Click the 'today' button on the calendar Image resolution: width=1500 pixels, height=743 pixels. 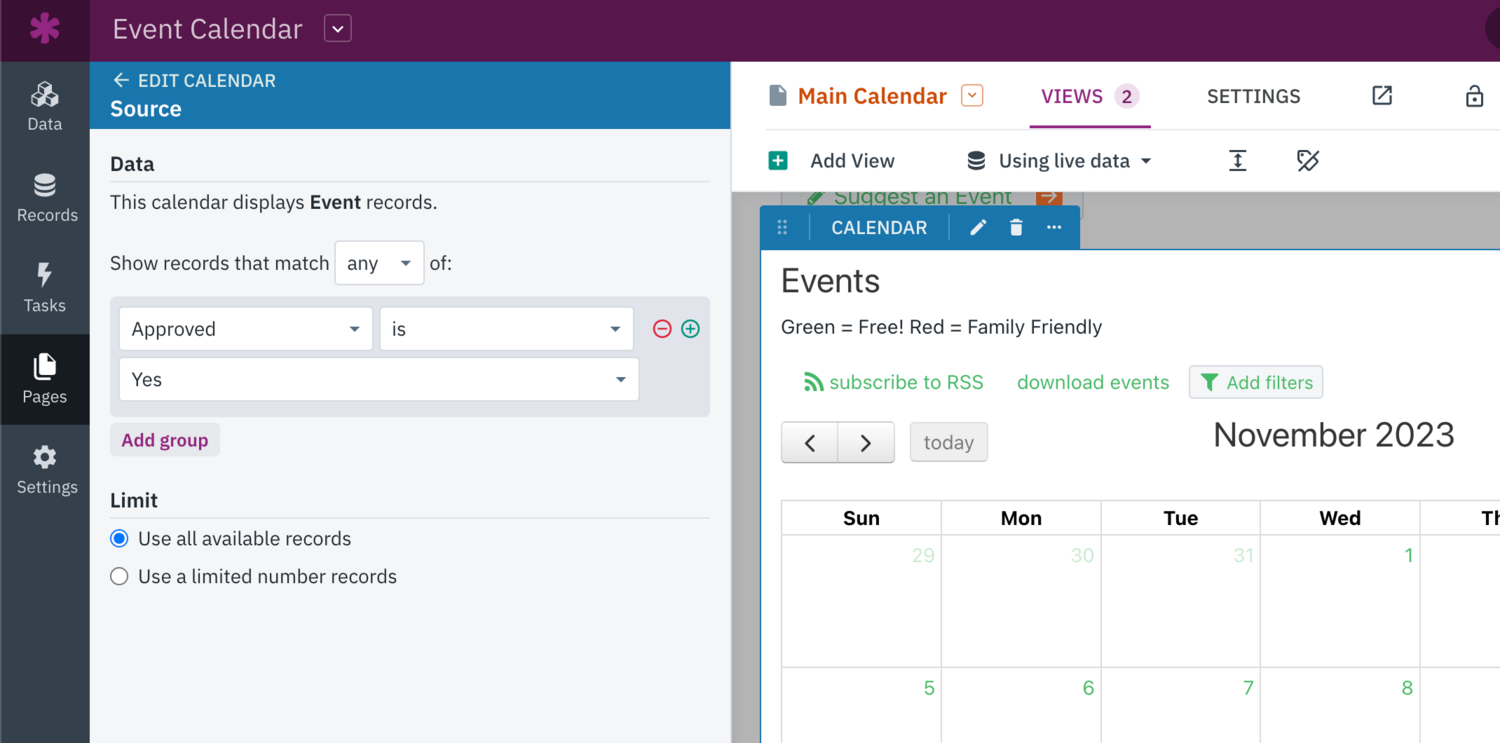pos(948,442)
